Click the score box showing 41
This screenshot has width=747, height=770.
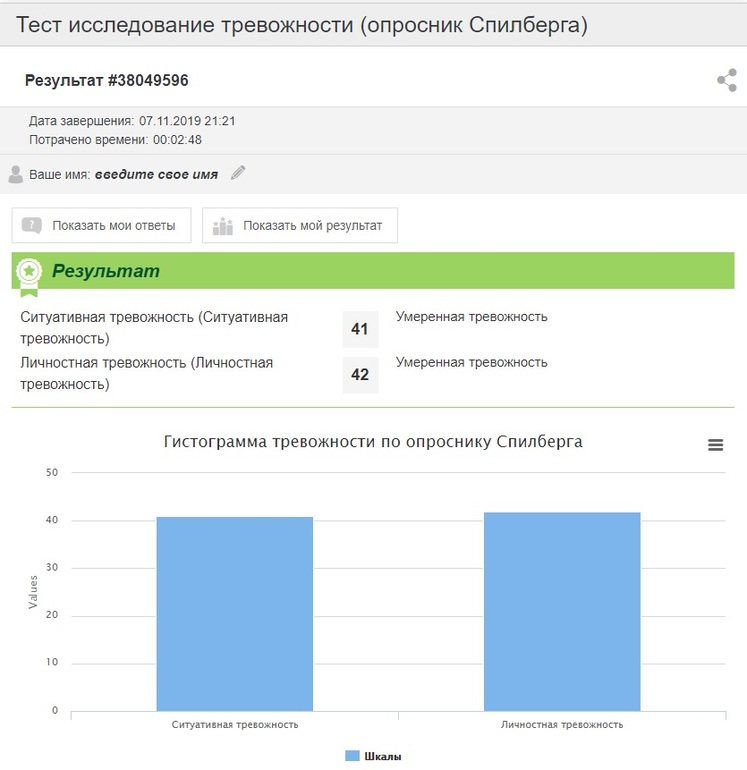coord(360,329)
